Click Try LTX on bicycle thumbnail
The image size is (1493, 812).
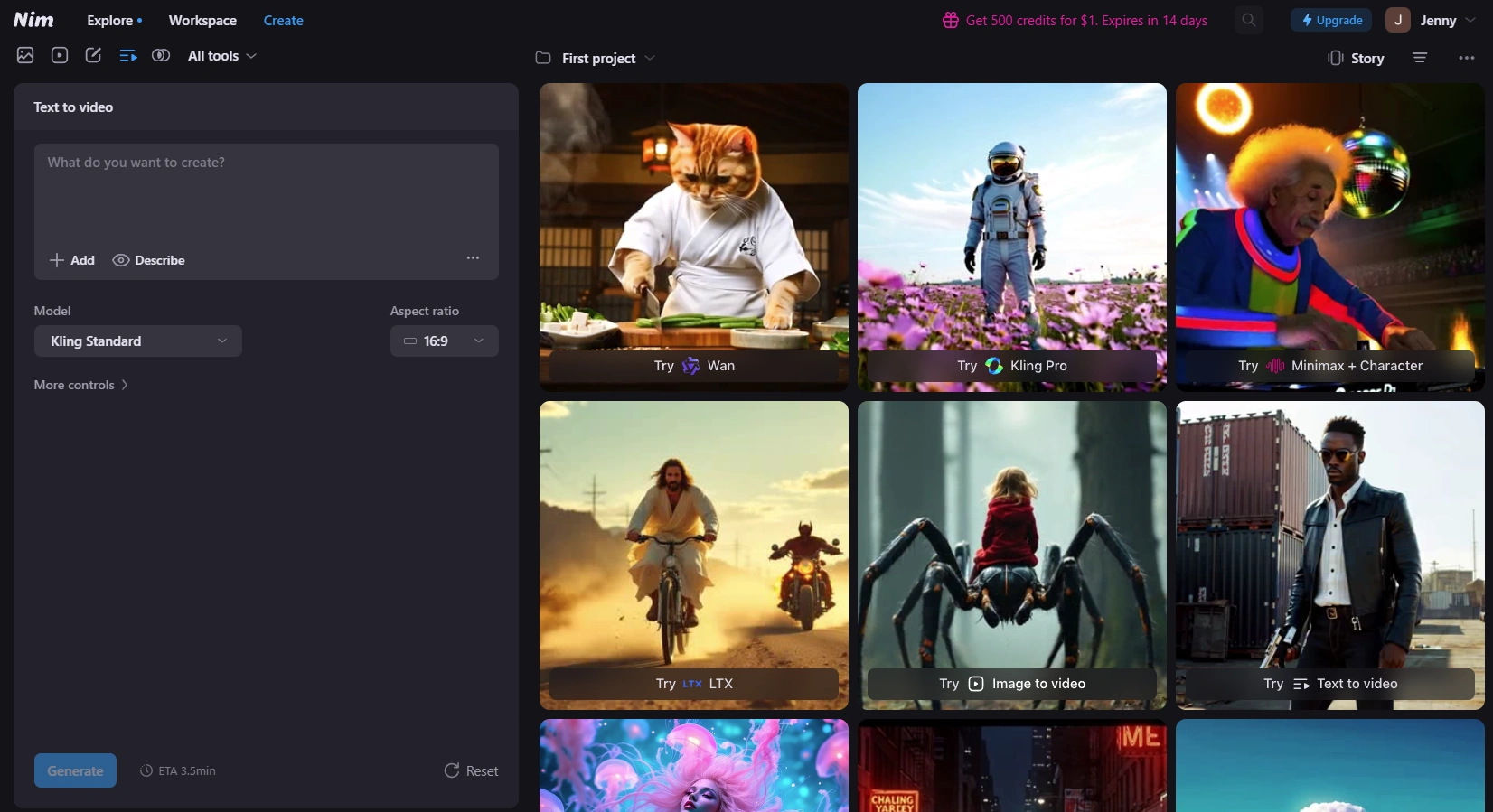[694, 684]
